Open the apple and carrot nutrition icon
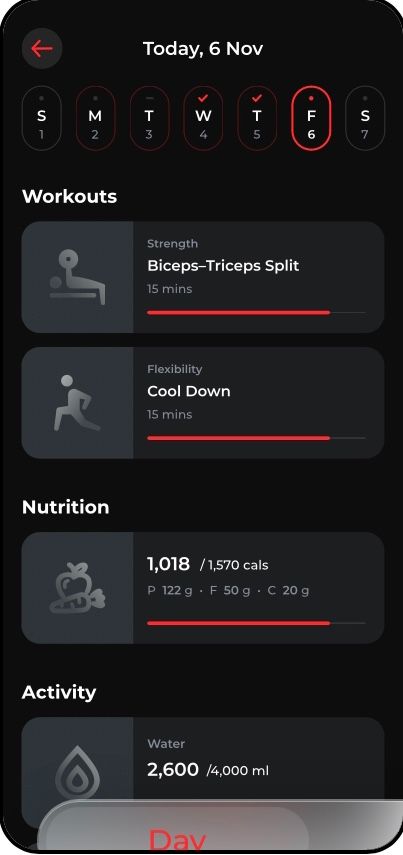The image size is (403, 855). tap(77, 588)
